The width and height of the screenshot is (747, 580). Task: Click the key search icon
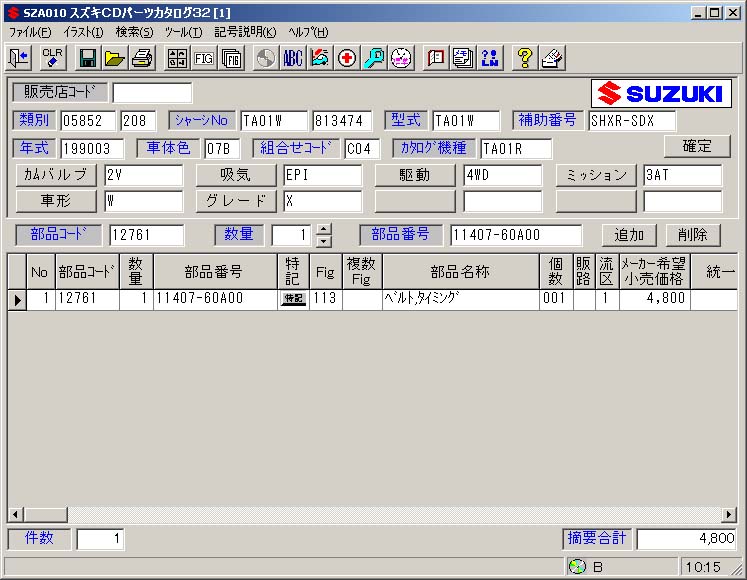374,58
